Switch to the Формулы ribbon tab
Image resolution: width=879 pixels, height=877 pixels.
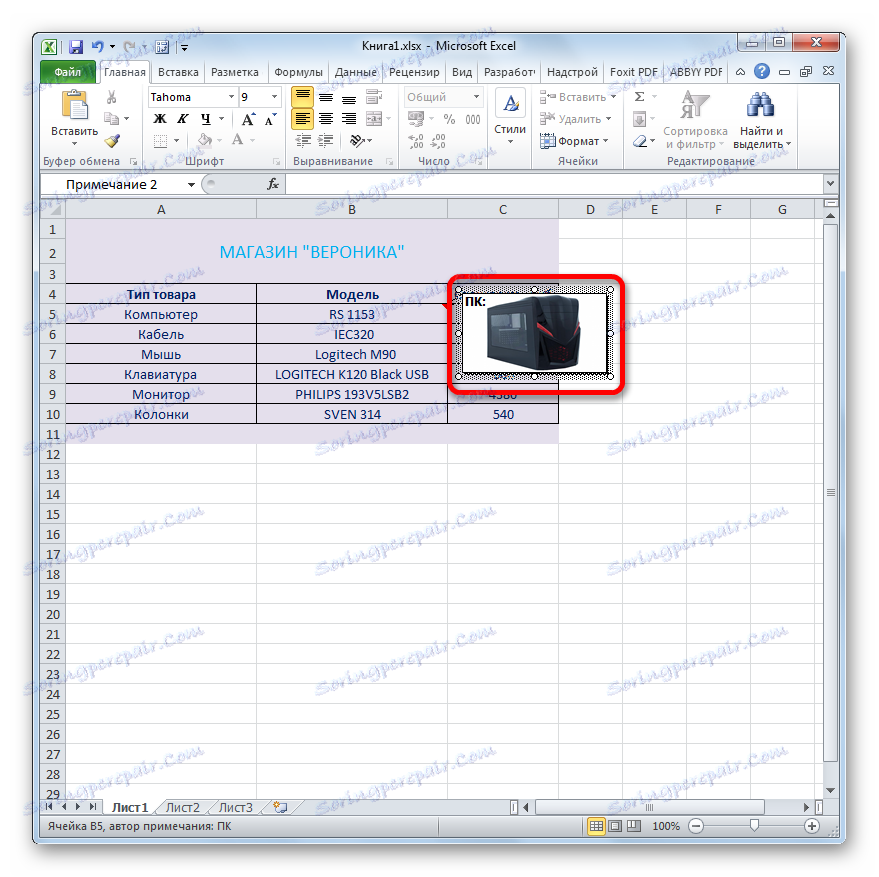coord(298,72)
